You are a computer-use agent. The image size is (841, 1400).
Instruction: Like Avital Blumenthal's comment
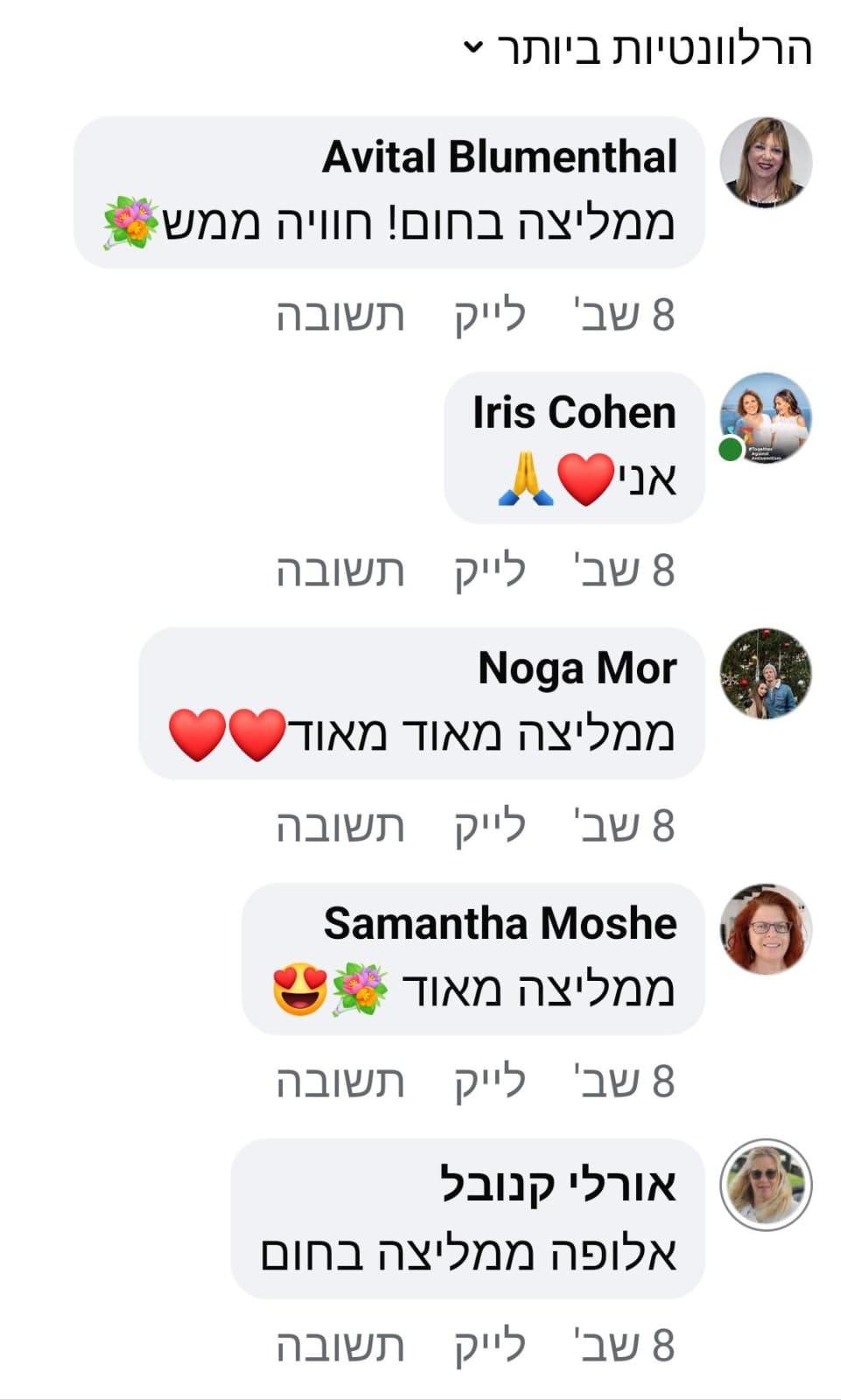pyautogui.click(x=490, y=315)
